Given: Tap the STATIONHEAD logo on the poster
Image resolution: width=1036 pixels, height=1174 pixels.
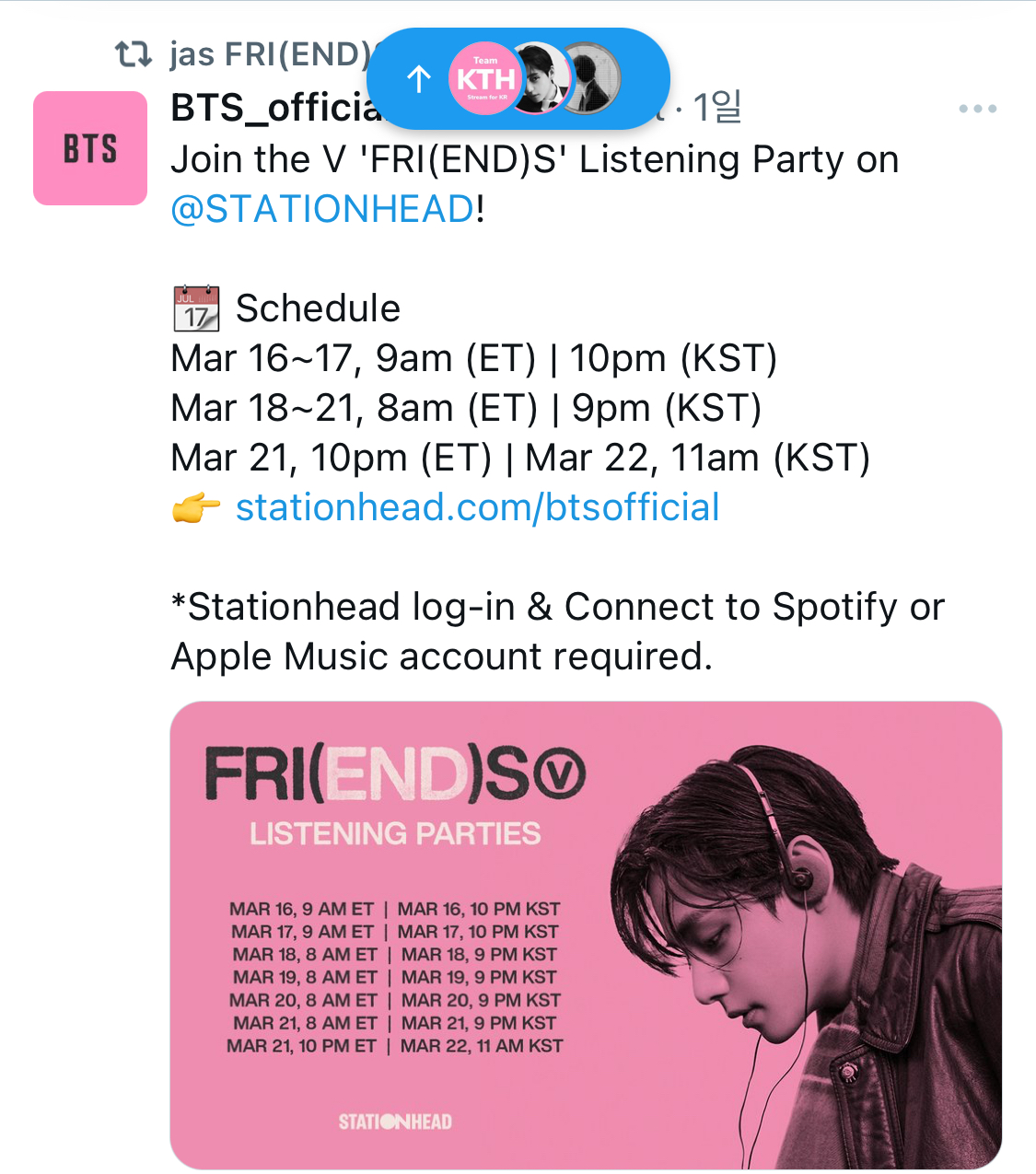Looking at the screenshot, I should click(x=395, y=1122).
